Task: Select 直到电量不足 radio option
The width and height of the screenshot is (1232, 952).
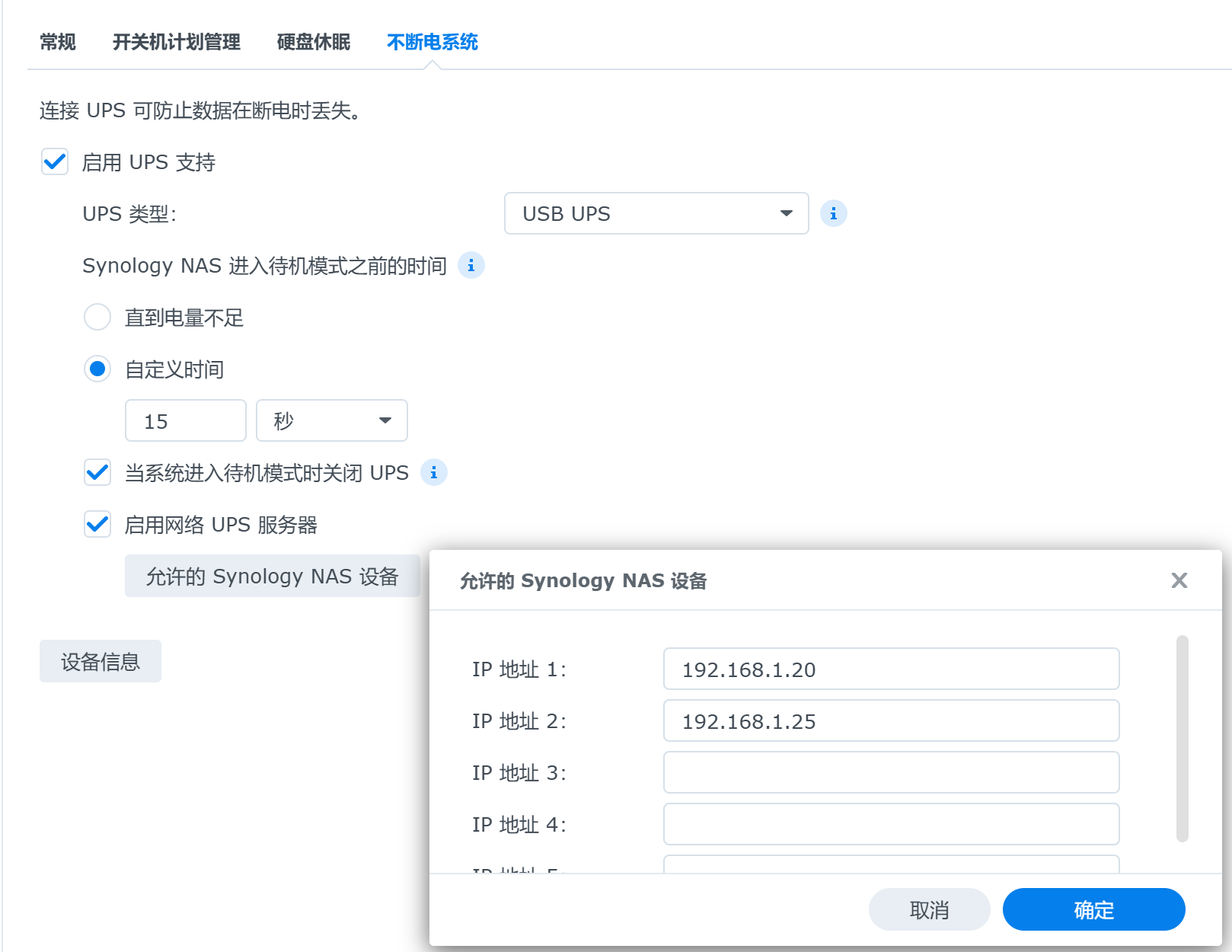Action: coord(97,317)
